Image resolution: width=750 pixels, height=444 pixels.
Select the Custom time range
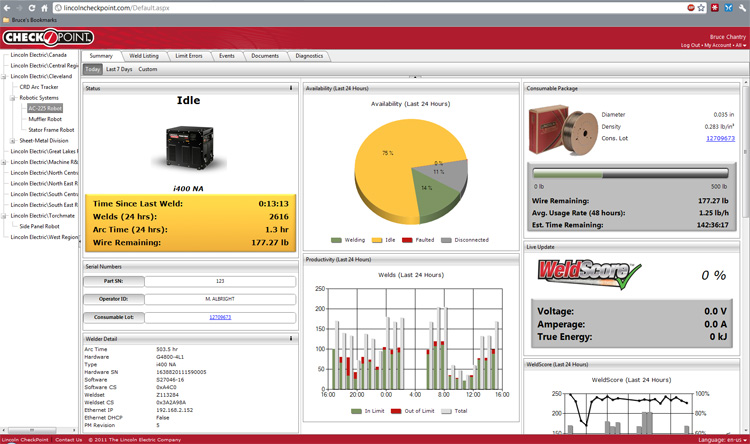coord(148,69)
